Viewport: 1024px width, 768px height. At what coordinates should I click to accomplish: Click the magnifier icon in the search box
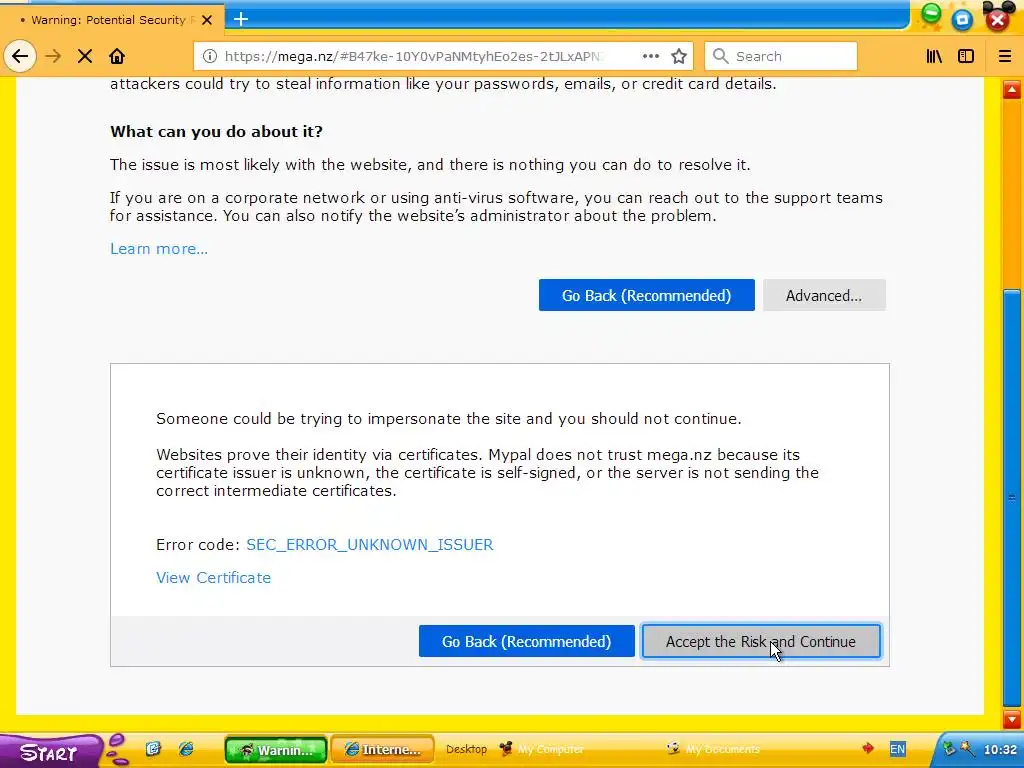point(720,56)
